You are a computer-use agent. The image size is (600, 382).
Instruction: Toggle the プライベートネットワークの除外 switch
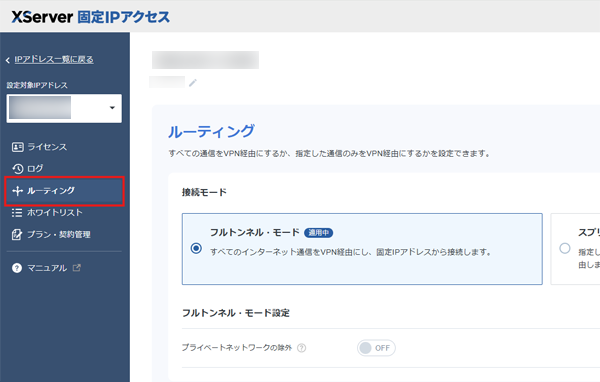tap(376, 348)
